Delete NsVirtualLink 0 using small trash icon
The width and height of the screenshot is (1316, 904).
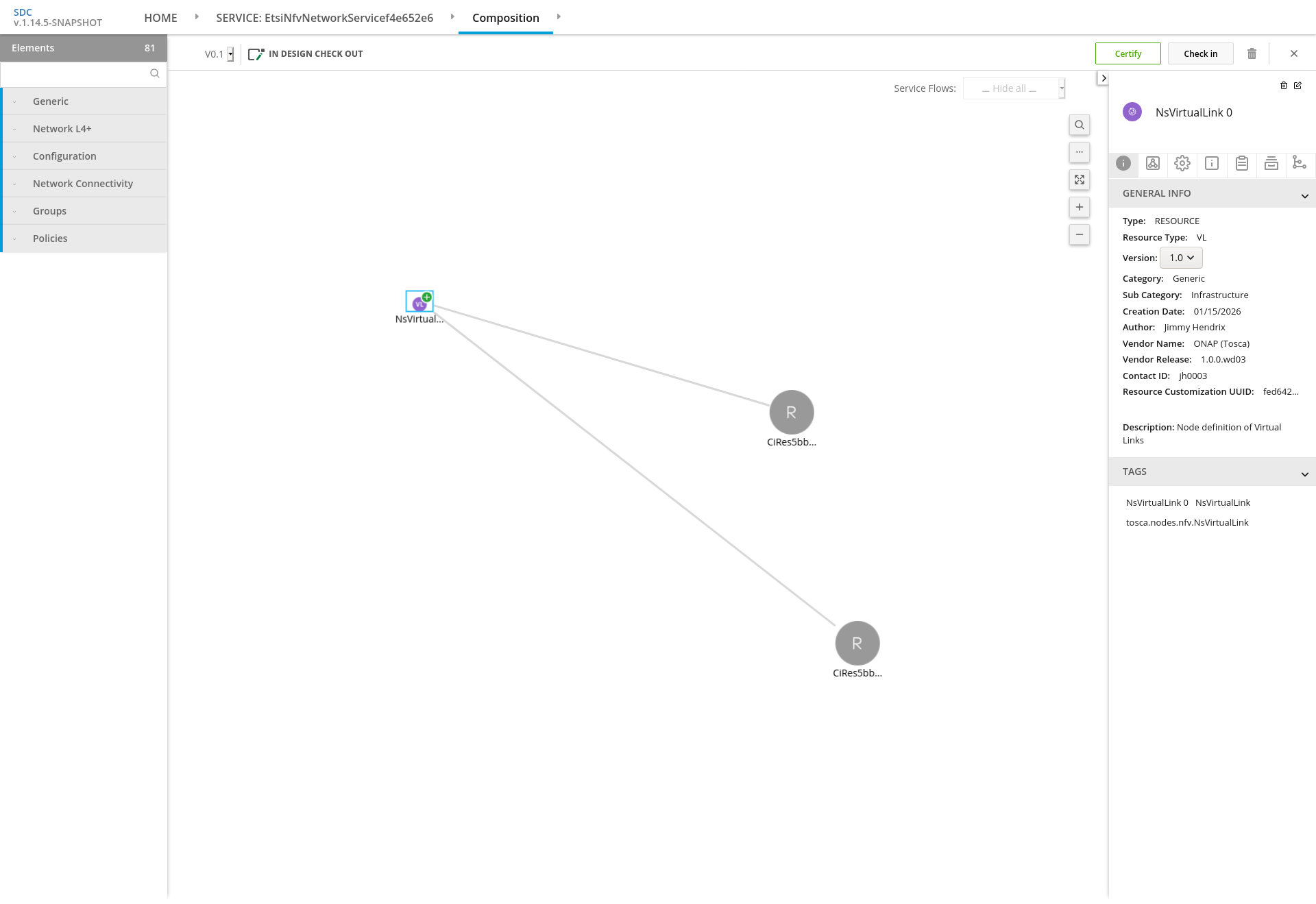[1283, 86]
